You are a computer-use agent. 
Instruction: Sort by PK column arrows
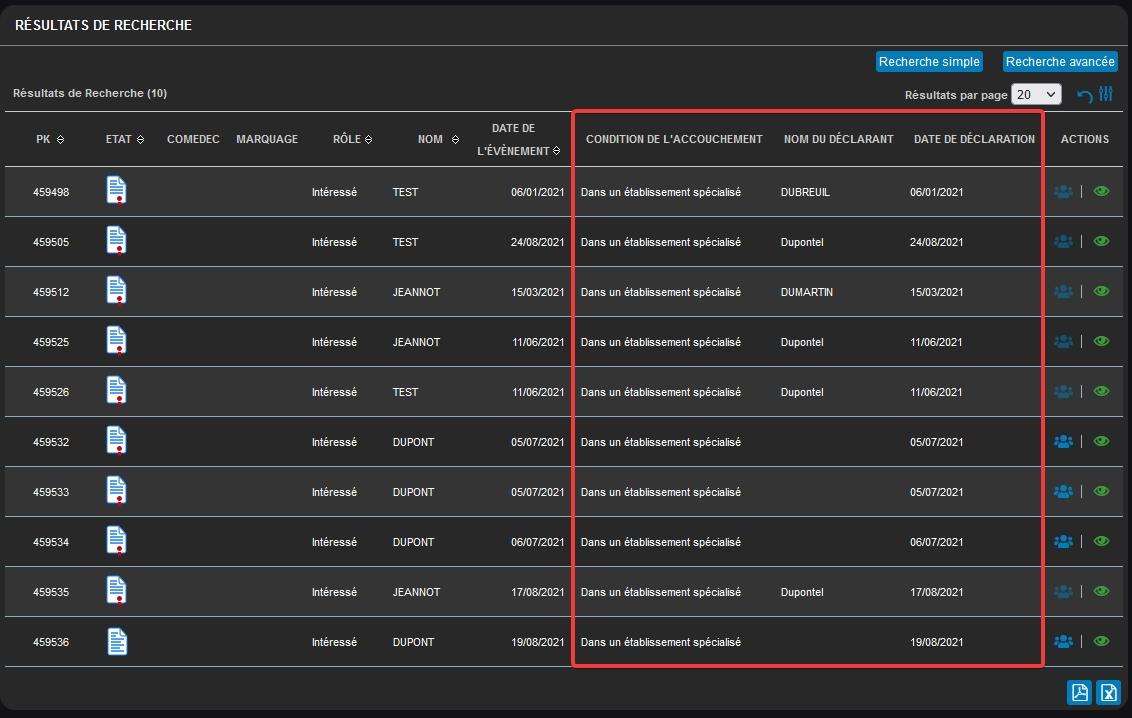[x=61, y=140]
